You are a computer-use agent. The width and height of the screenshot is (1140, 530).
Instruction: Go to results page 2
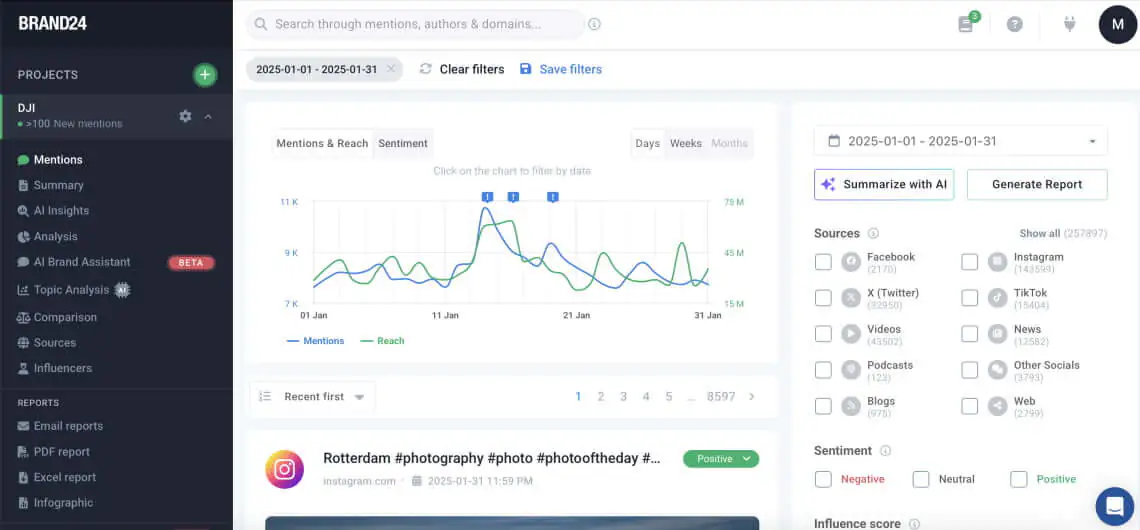pyautogui.click(x=601, y=397)
